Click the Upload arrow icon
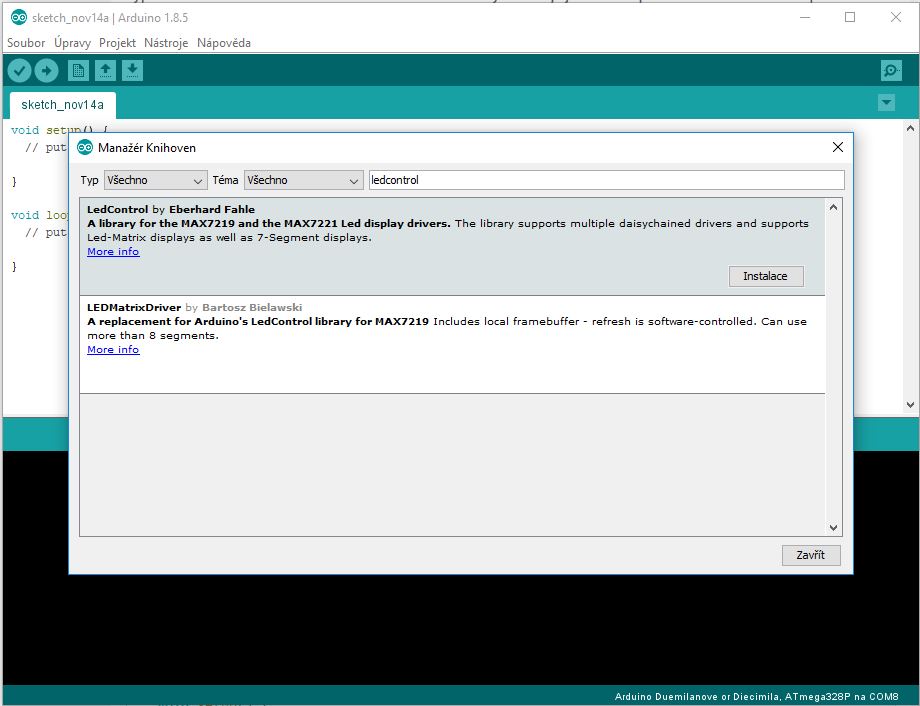This screenshot has width=920, height=706. (47, 70)
